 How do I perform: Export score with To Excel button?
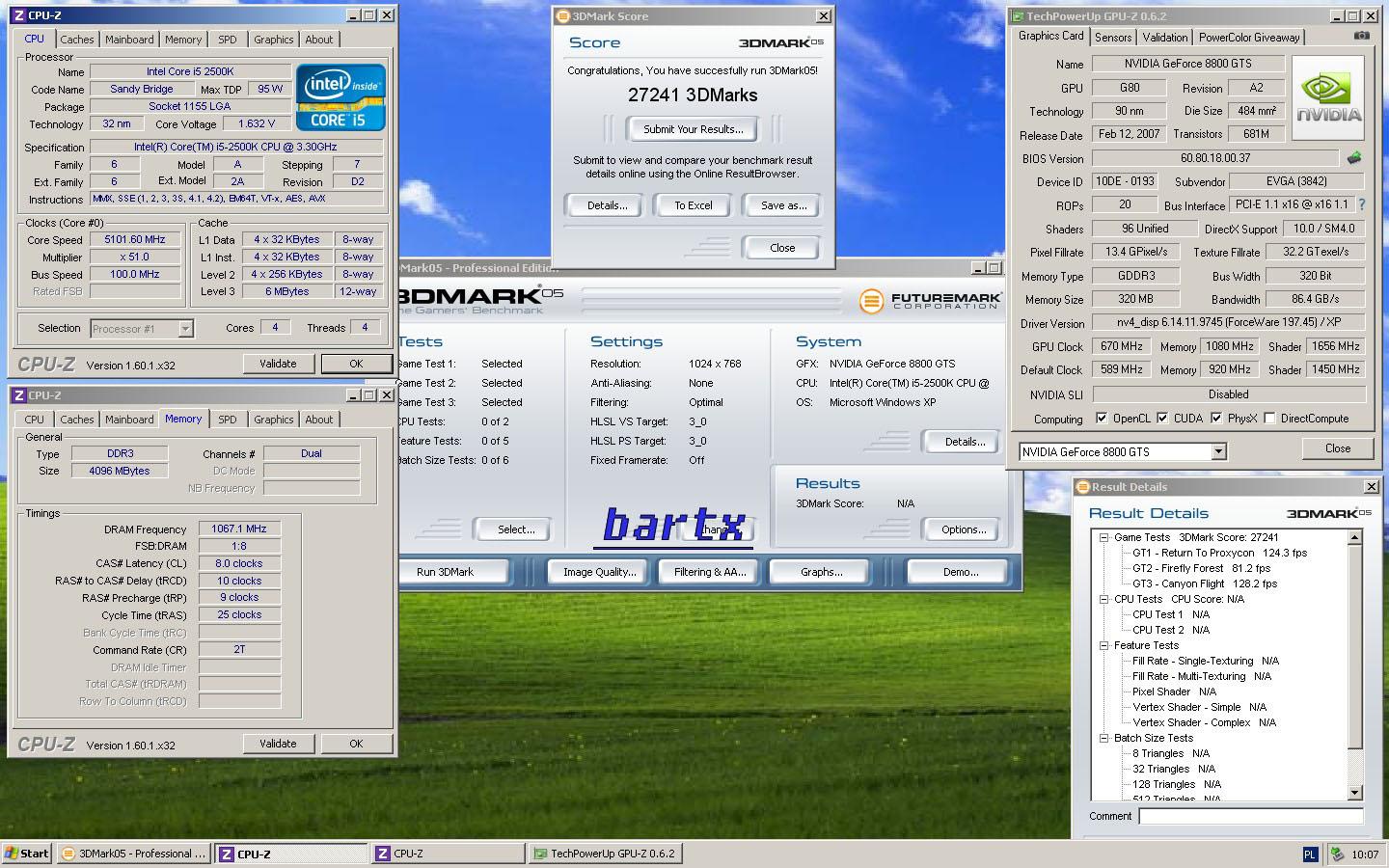click(694, 205)
